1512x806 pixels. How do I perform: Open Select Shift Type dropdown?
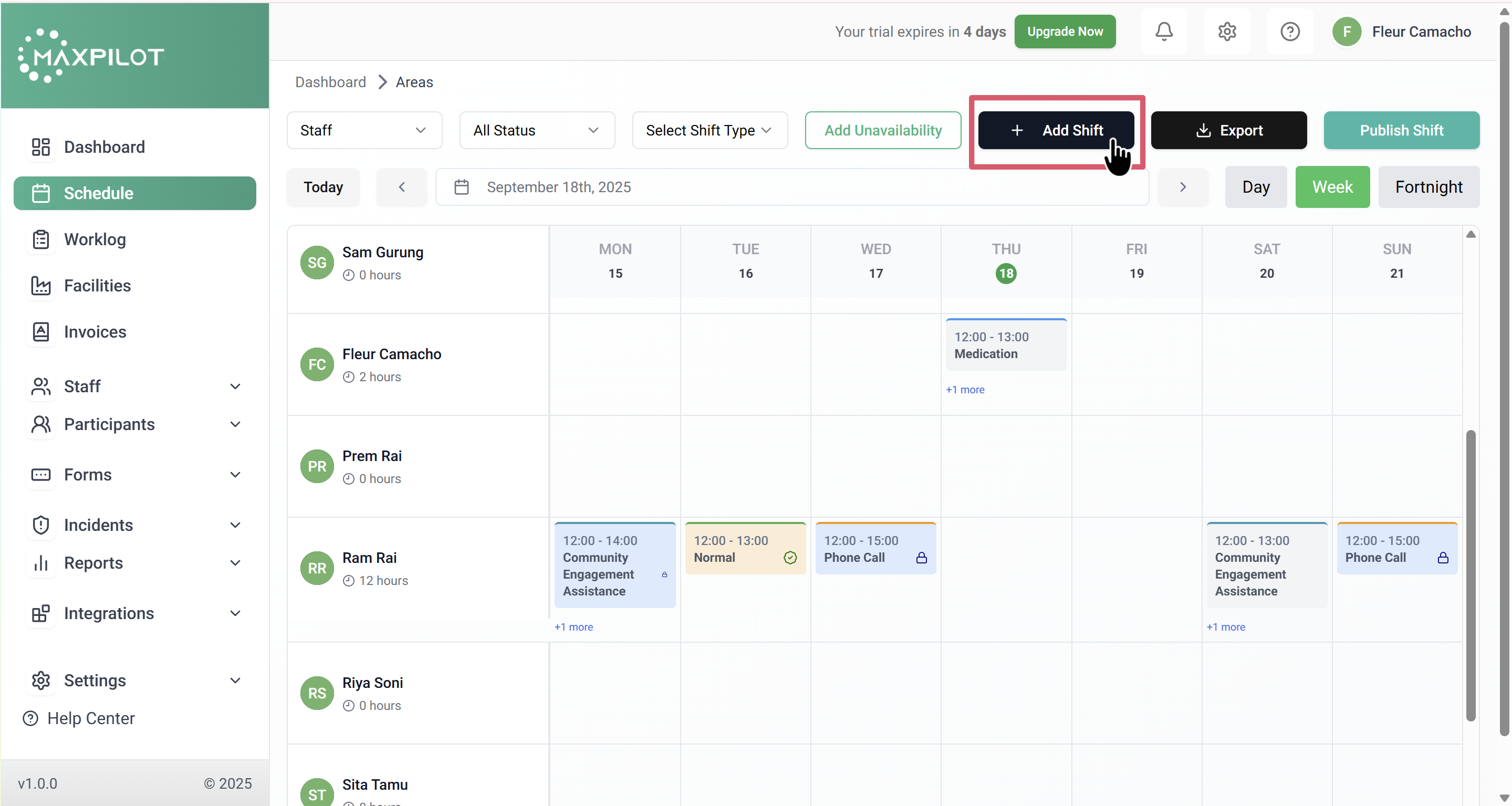[x=709, y=130]
